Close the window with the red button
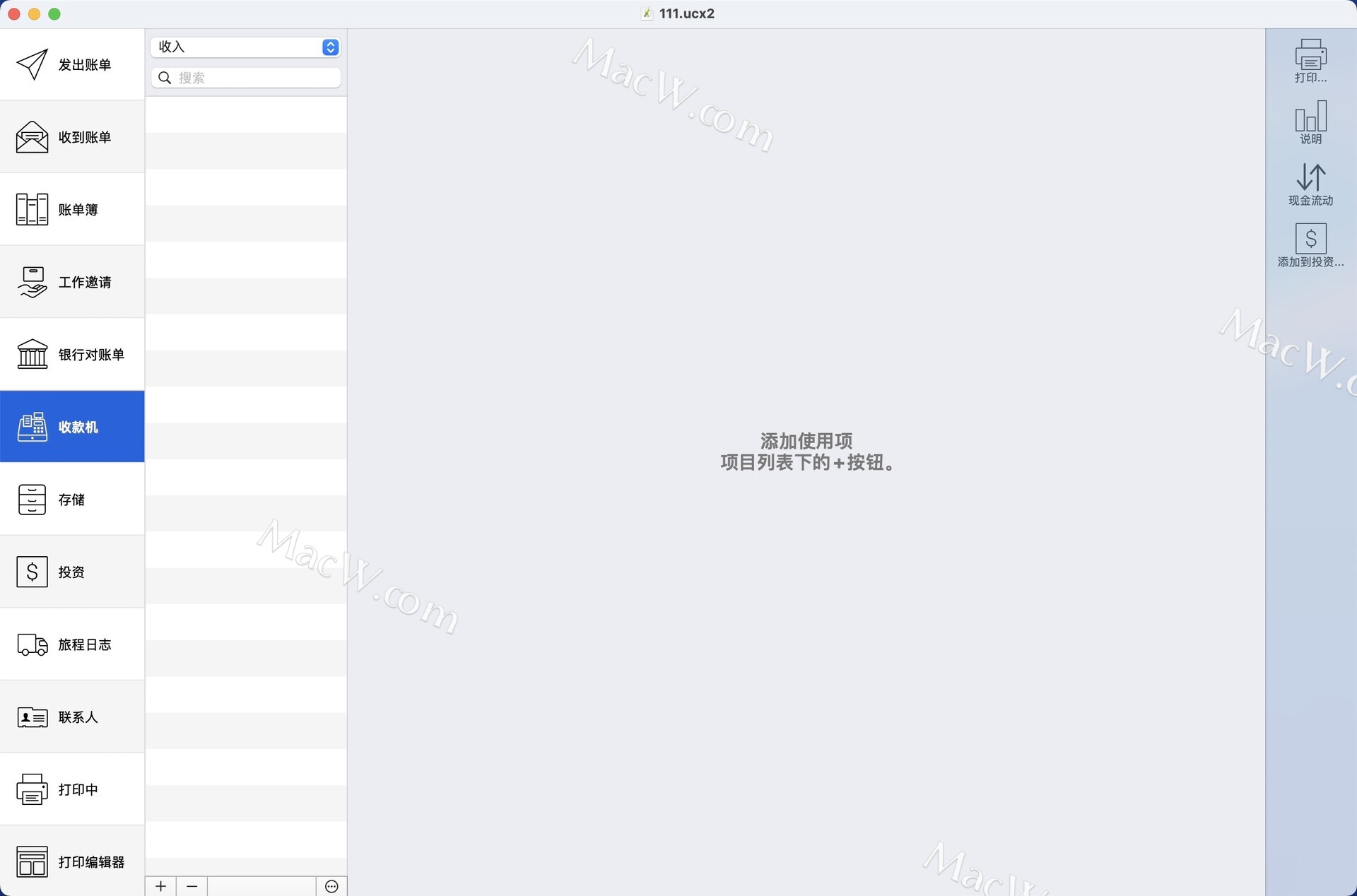Image resolution: width=1357 pixels, height=896 pixels. [14, 13]
